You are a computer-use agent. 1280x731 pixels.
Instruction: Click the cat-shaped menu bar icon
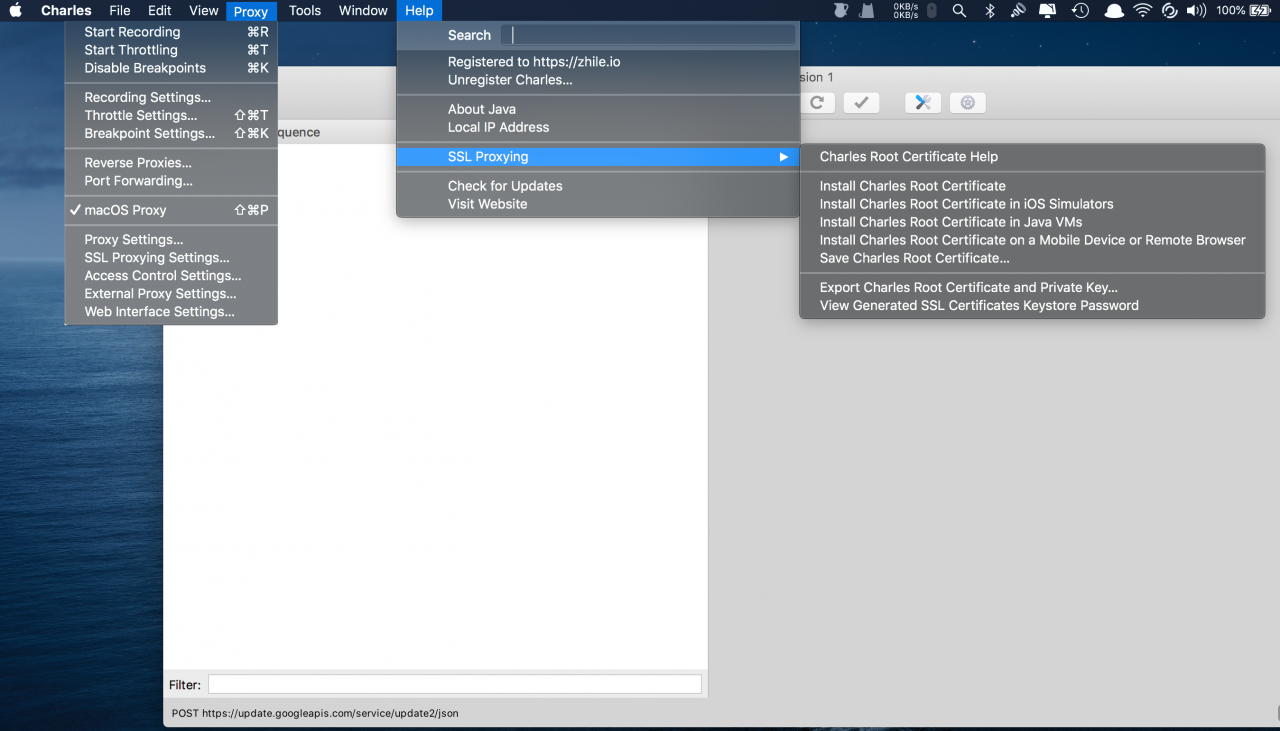[x=869, y=11]
